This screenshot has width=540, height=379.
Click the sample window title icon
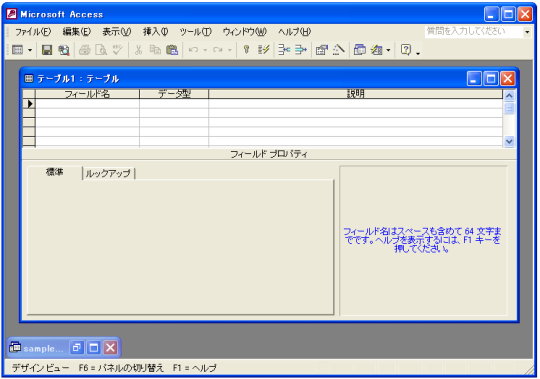pyautogui.click(x=15, y=347)
